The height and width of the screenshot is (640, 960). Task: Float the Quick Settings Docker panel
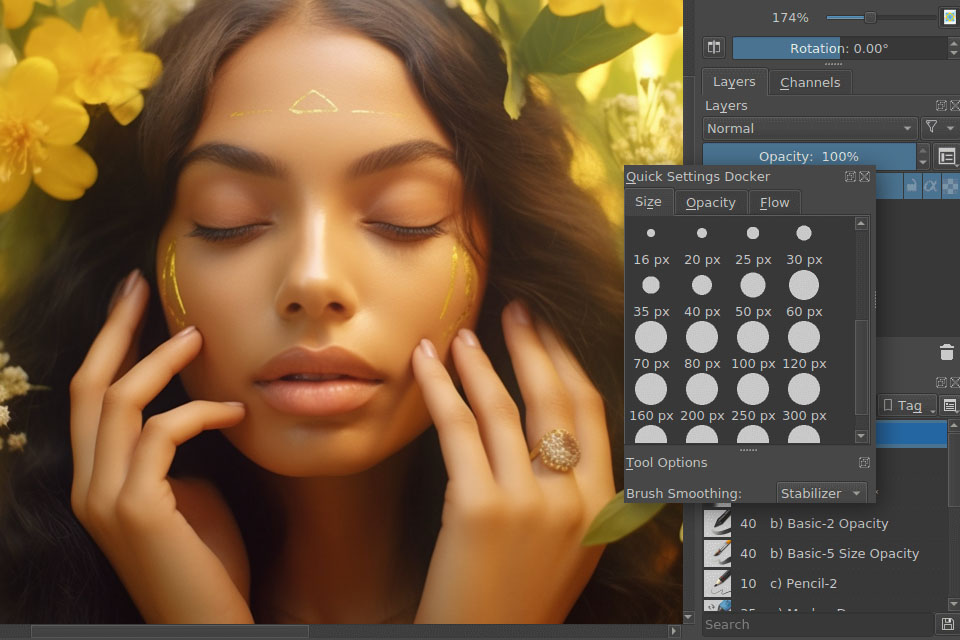click(x=850, y=176)
